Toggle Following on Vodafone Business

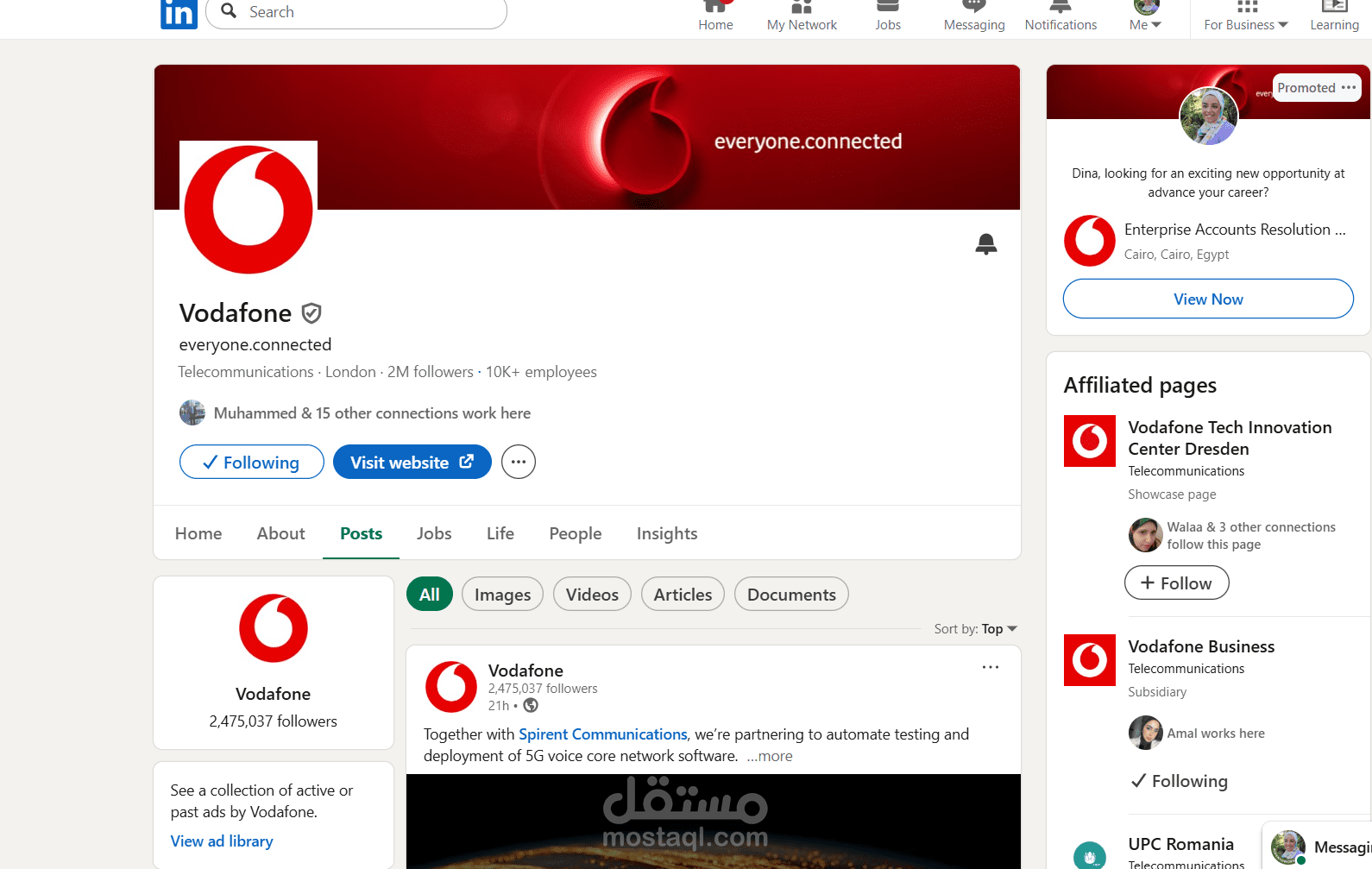pos(1180,781)
